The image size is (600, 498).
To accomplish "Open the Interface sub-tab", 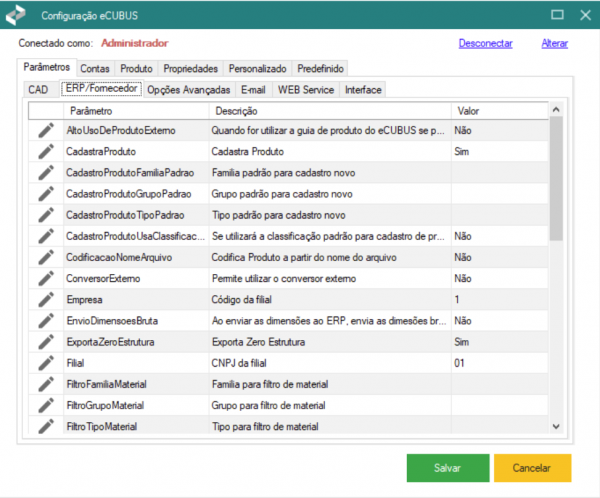I will (x=363, y=90).
